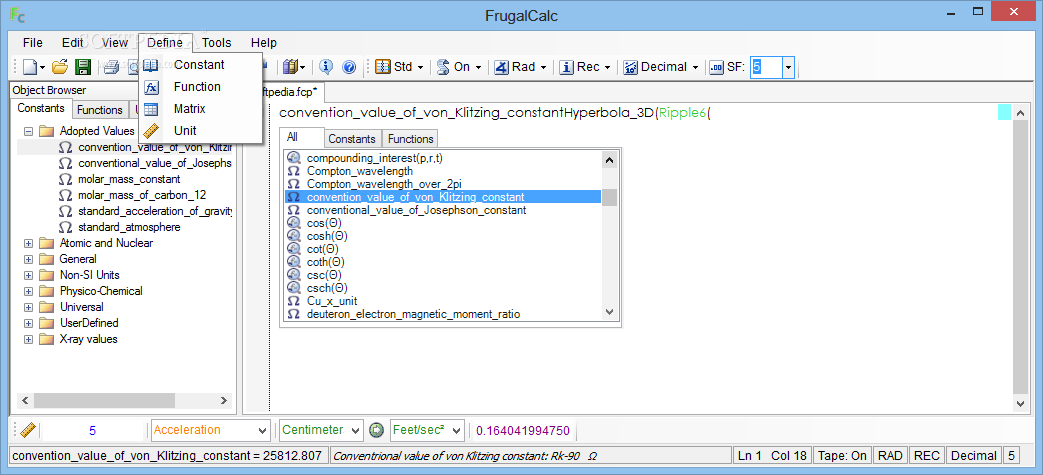1043x475 pixels.
Task: Choose compounding_interest(p,r,t) in autocomplete list
Action: pos(374,158)
